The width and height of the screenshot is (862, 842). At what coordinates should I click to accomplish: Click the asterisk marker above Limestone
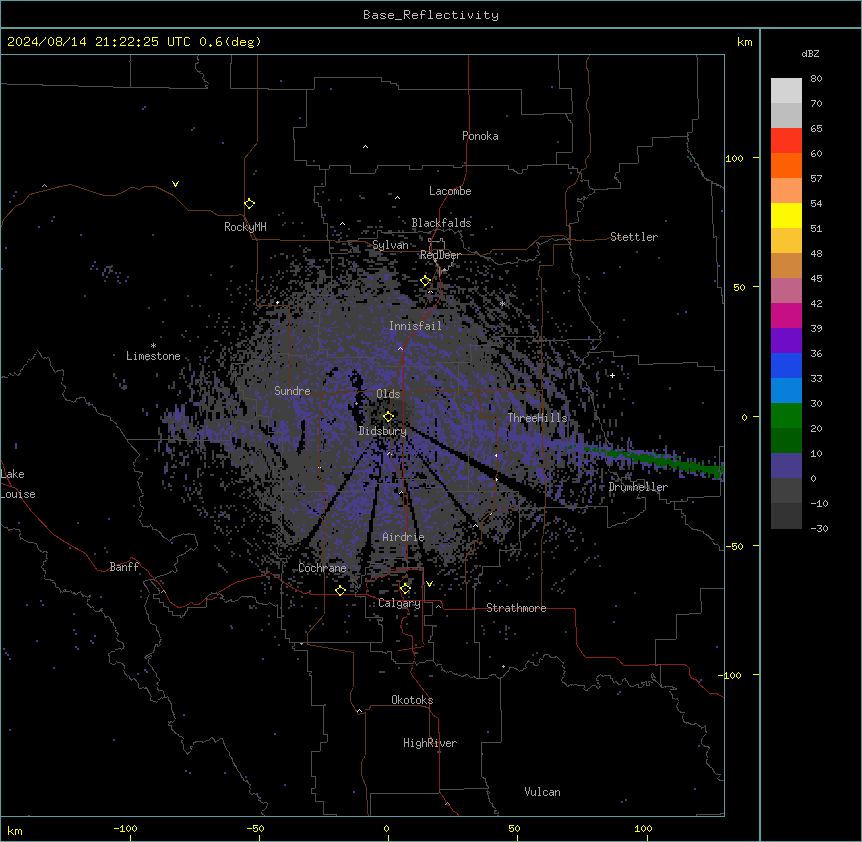(x=153, y=346)
